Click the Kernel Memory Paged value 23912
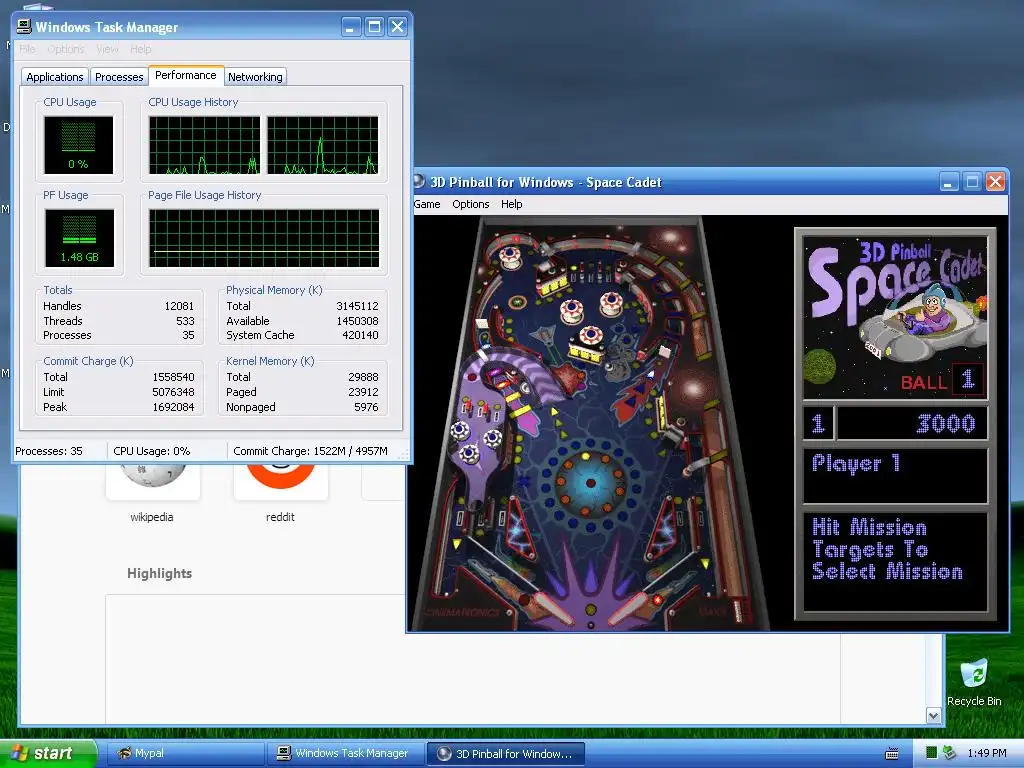Screen dimensions: 1024x768 (363, 392)
